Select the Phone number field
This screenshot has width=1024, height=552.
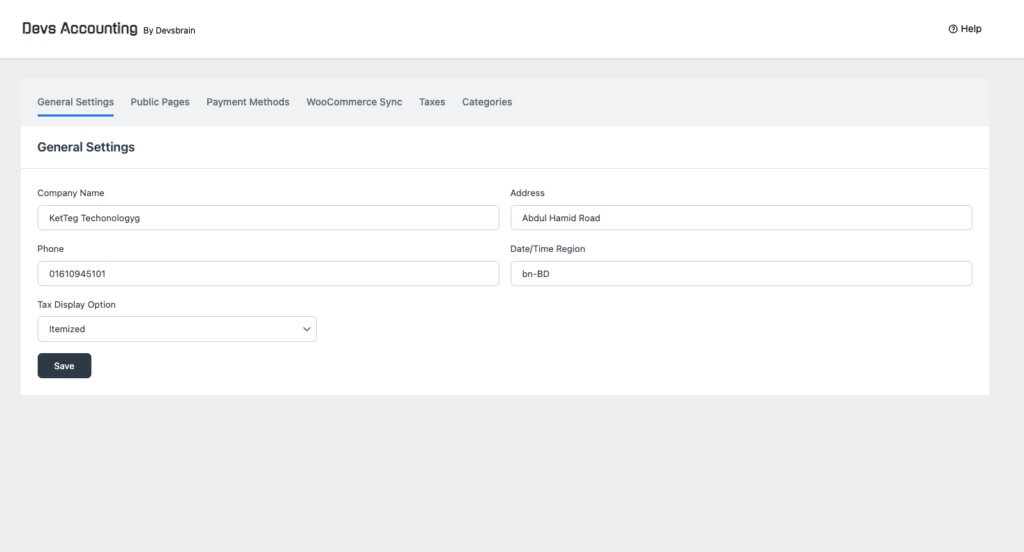point(268,274)
